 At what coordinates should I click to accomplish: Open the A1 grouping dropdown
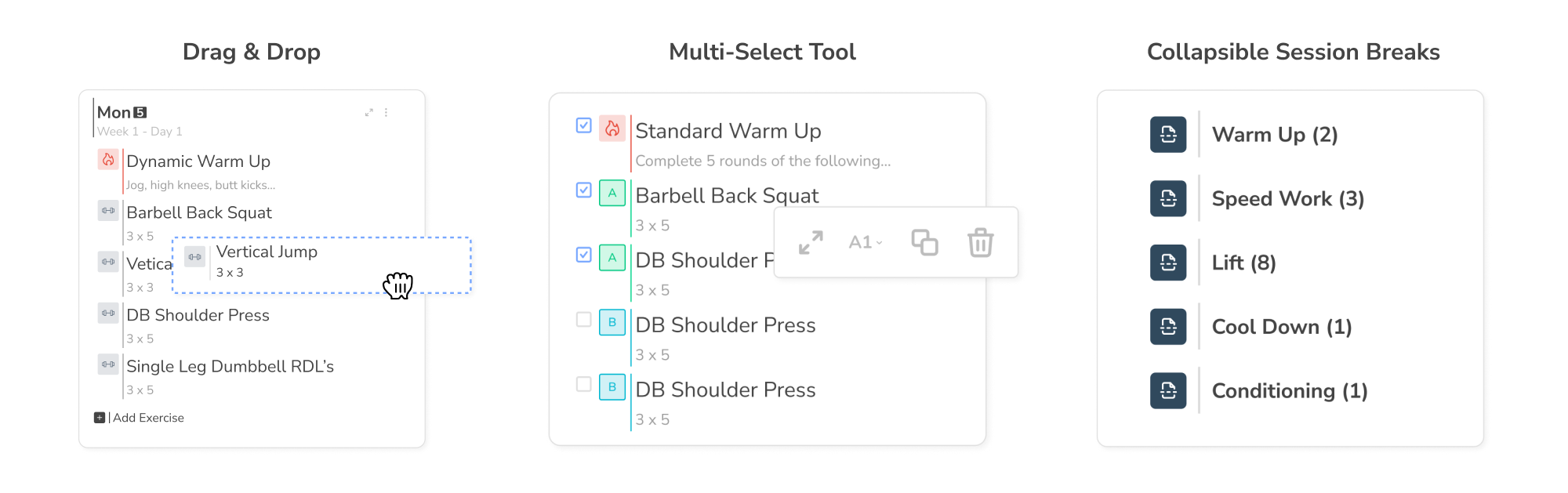click(x=866, y=243)
